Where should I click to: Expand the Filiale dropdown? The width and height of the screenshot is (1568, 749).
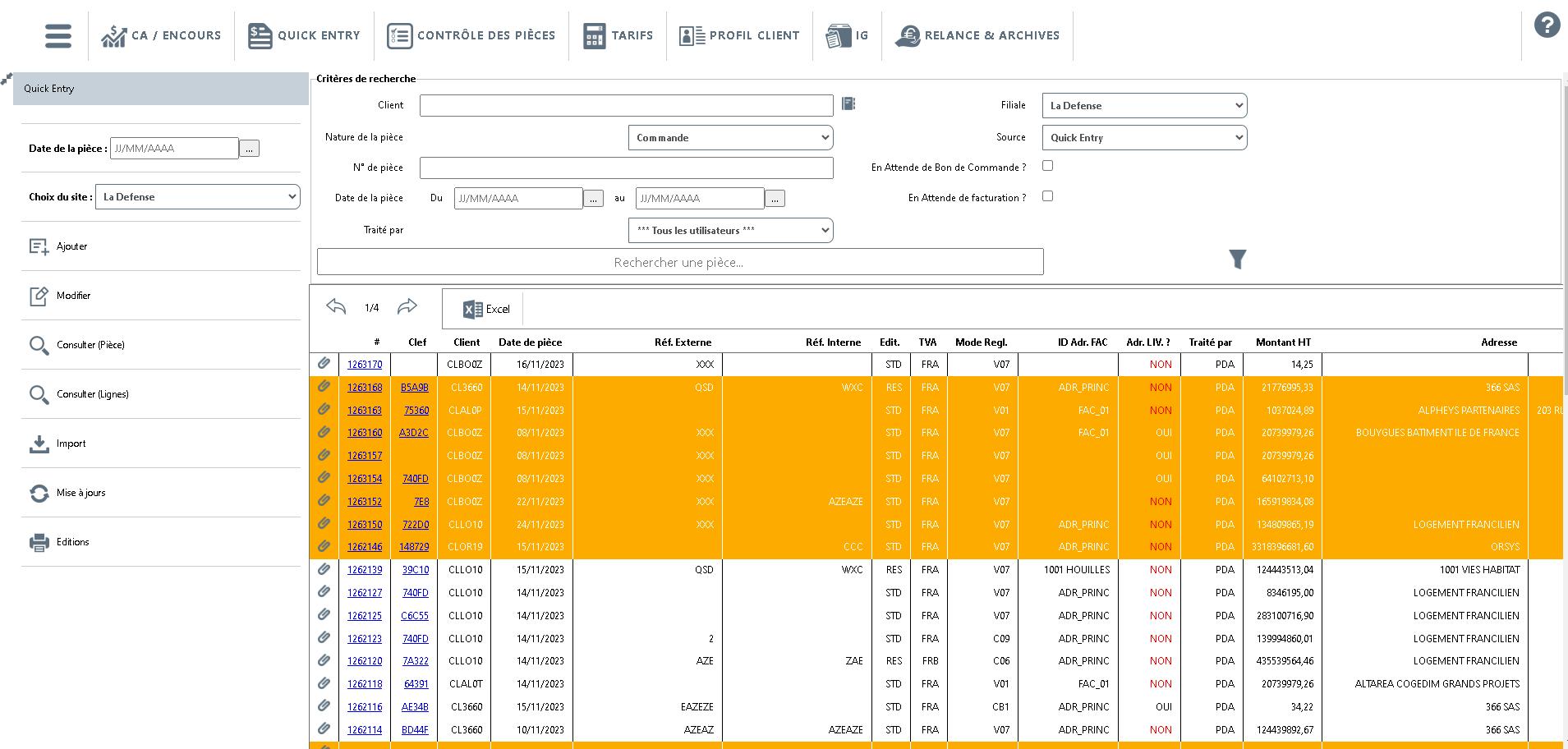[1144, 106]
